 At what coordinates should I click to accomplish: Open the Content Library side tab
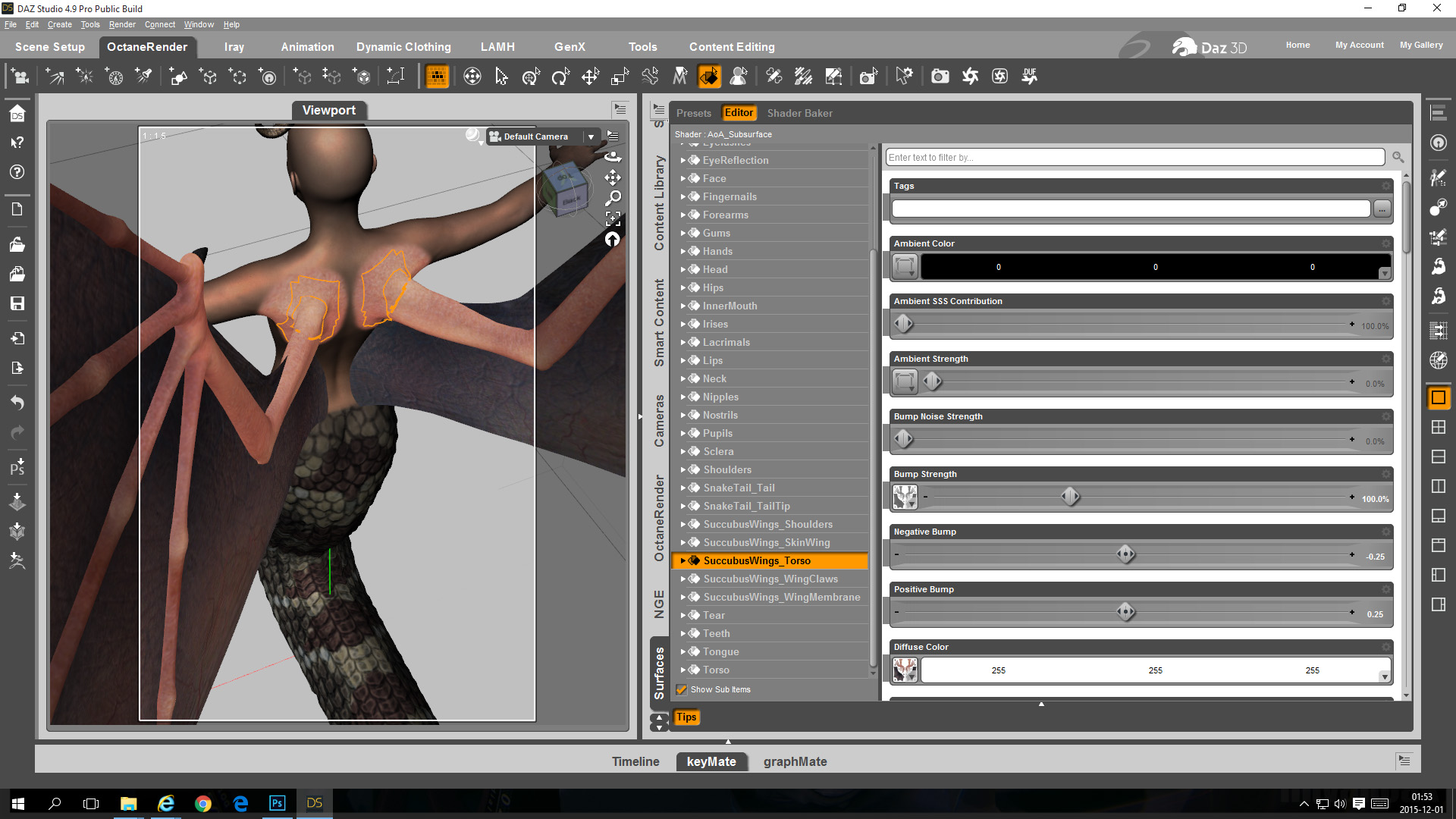tap(659, 203)
